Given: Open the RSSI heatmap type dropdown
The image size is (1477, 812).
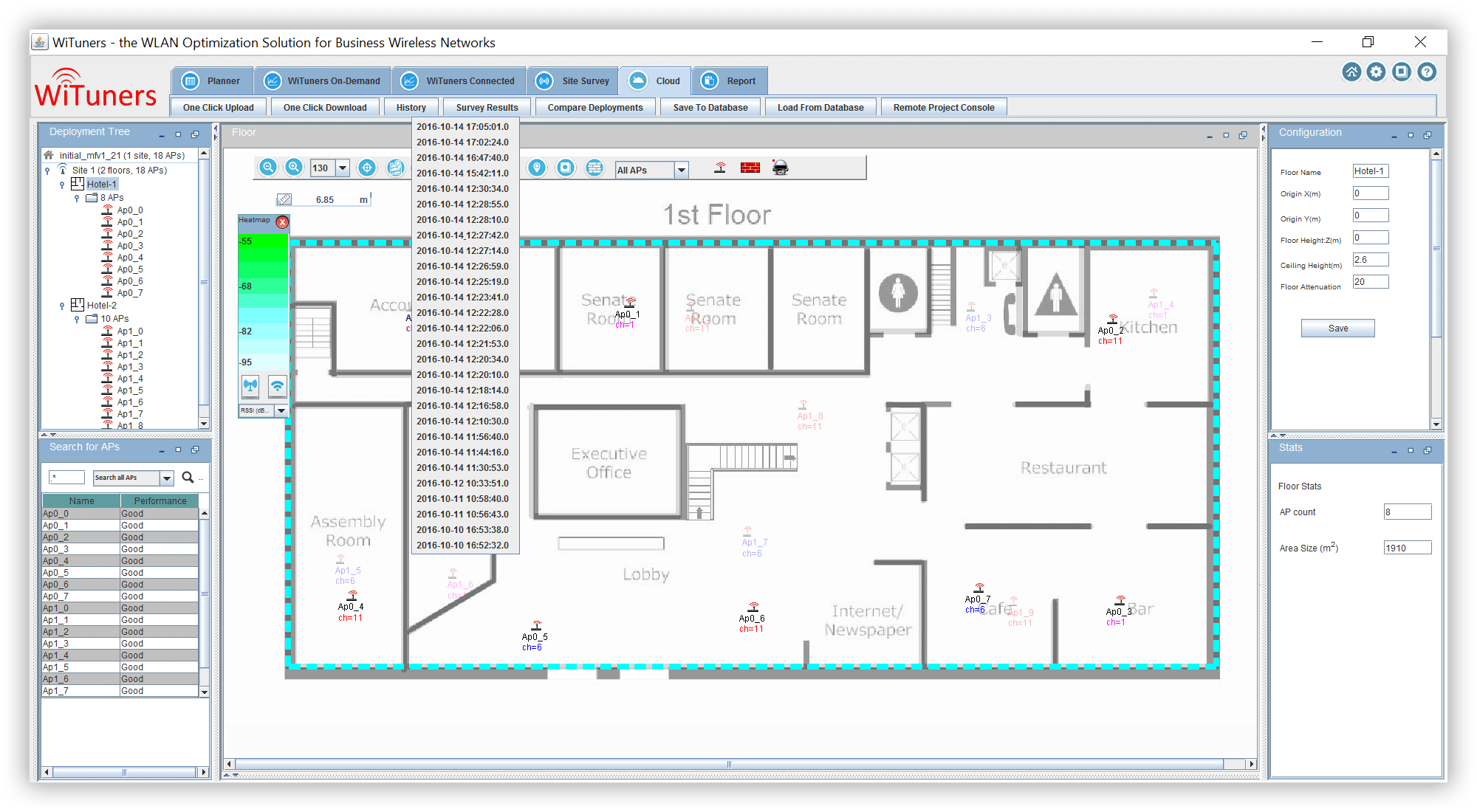Looking at the screenshot, I should coord(281,410).
